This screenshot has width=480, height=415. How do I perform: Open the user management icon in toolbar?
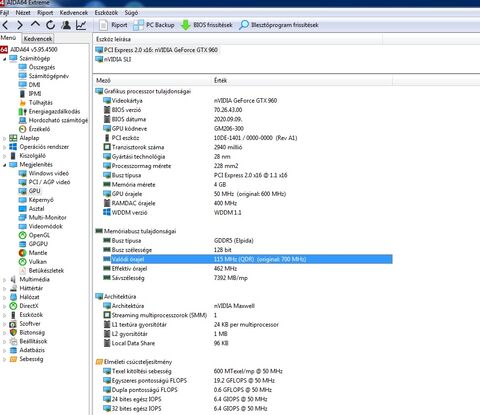point(66,25)
